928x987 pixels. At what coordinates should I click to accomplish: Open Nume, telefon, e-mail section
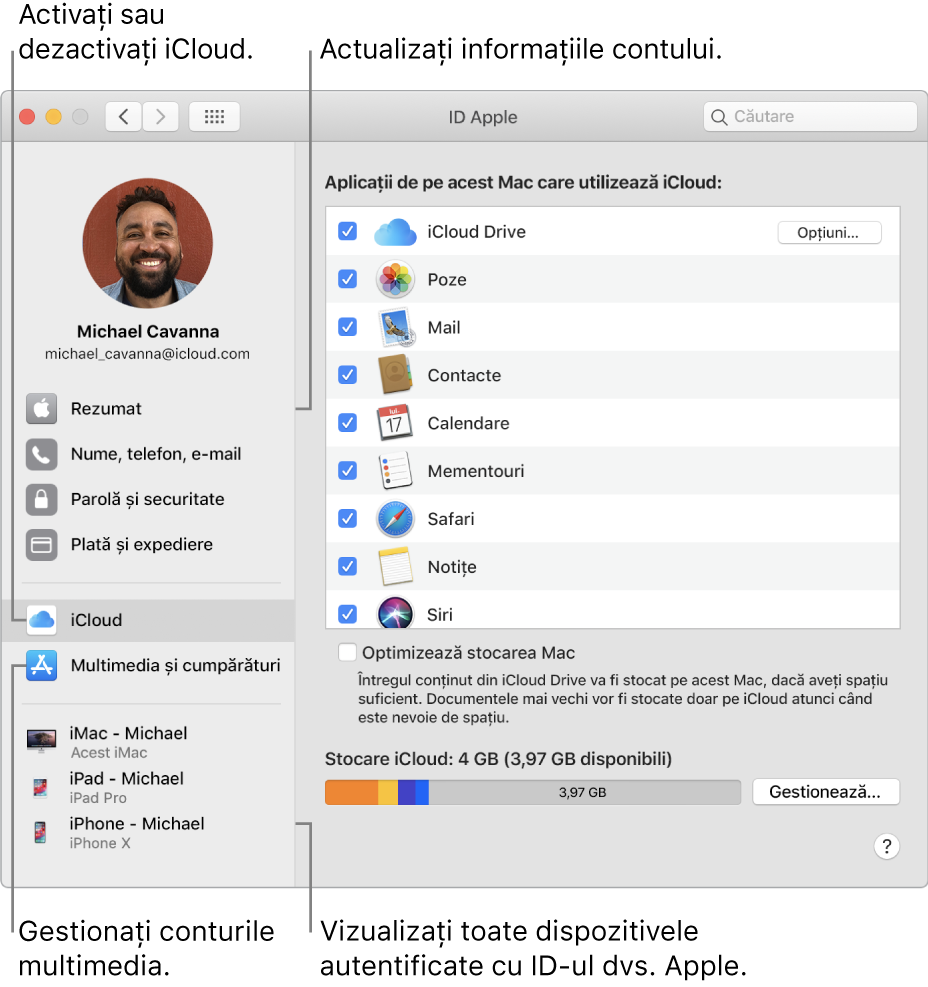click(149, 454)
